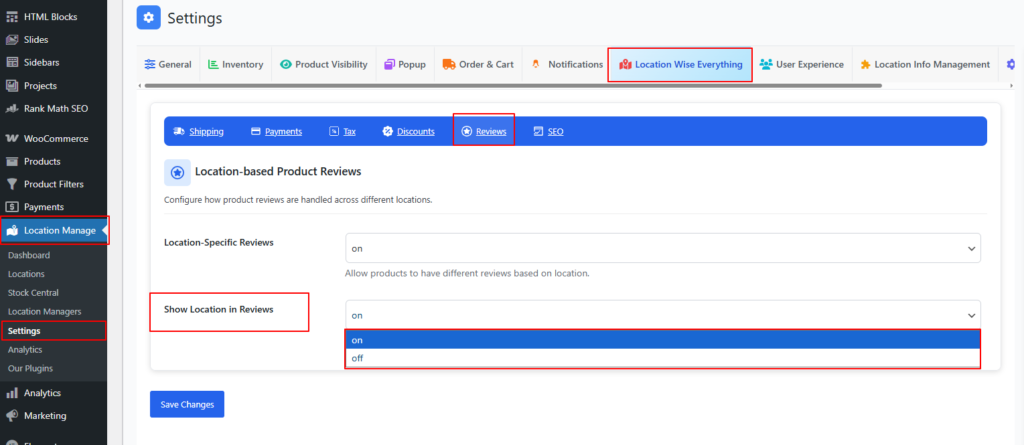The width and height of the screenshot is (1024, 445).
Task: Click the WooCommerce icon in sidebar
Action: 12,139
